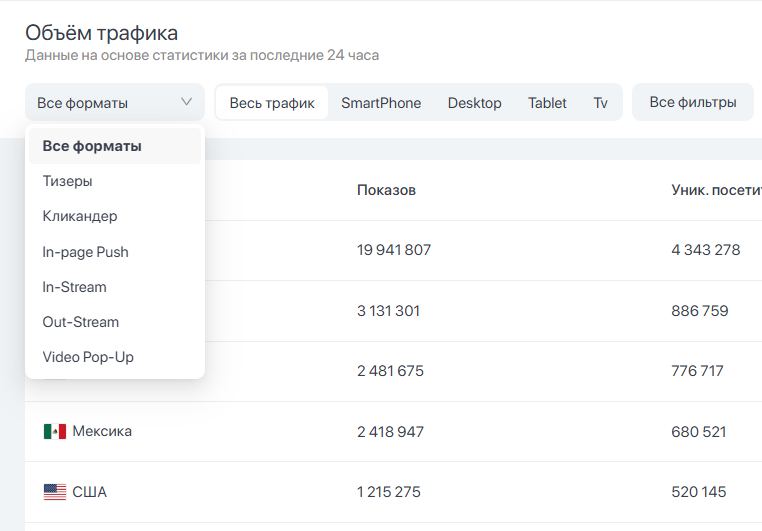This screenshot has height=531, width=762.
Task: Open the 'Все фильтры' button
Action: pyautogui.click(x=693, y=102)
